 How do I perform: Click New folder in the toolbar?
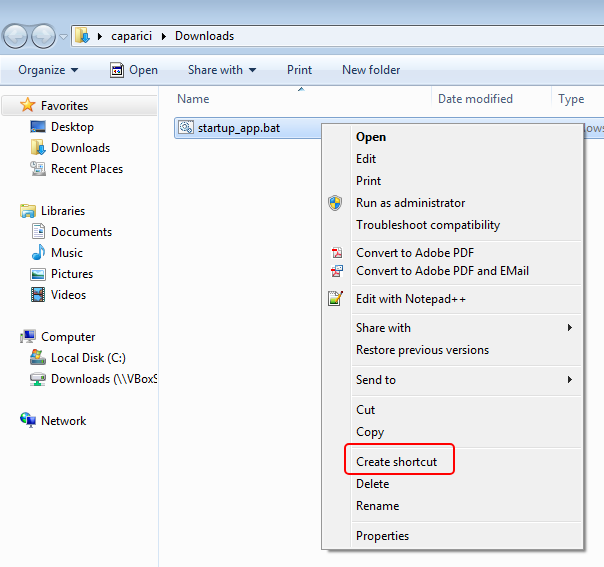pos(371,70)
